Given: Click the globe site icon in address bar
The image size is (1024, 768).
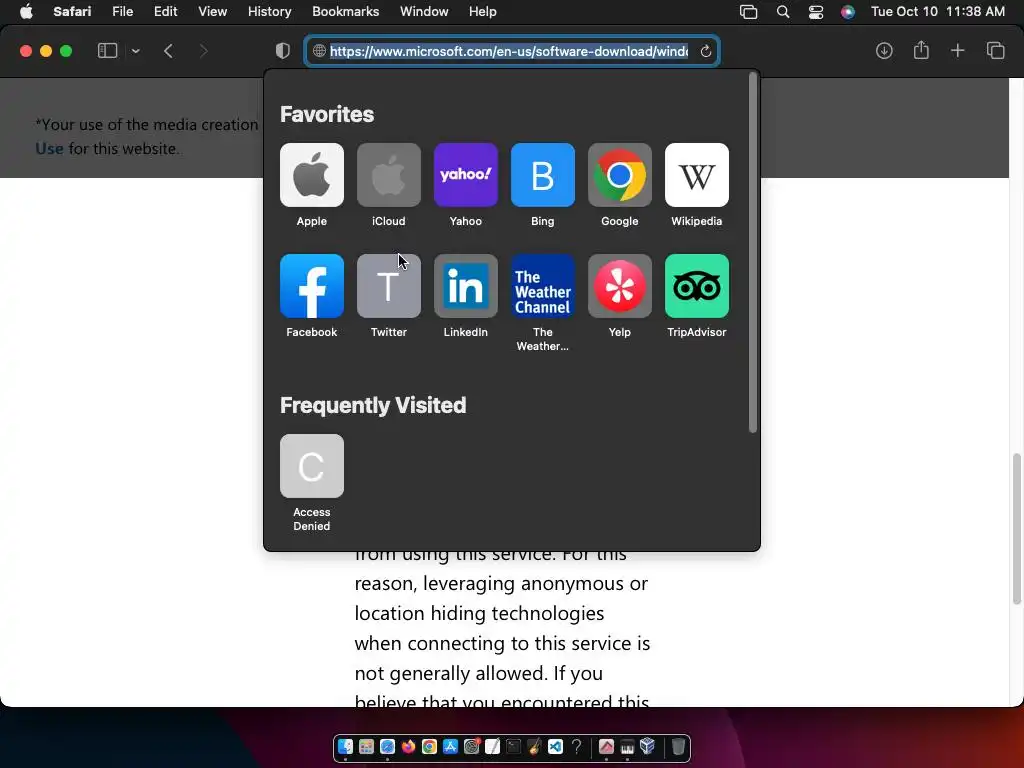Looking at the screenshot, I should point(319,51).
